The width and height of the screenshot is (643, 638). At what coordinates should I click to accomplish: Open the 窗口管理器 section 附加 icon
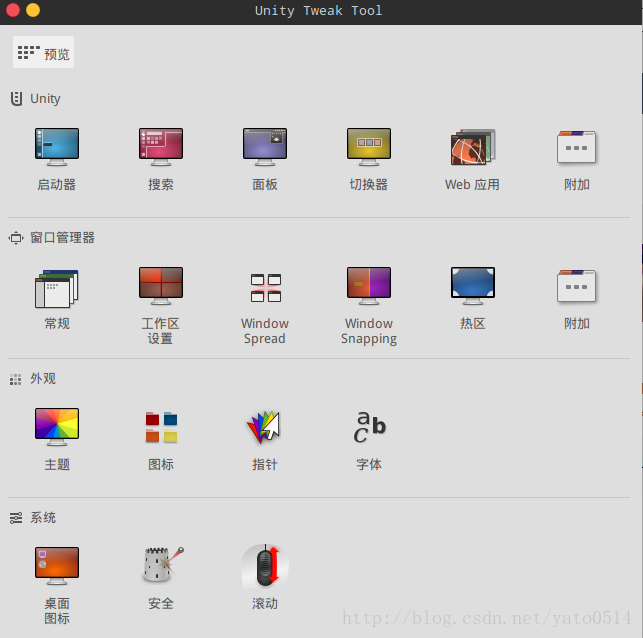[577, 286]
